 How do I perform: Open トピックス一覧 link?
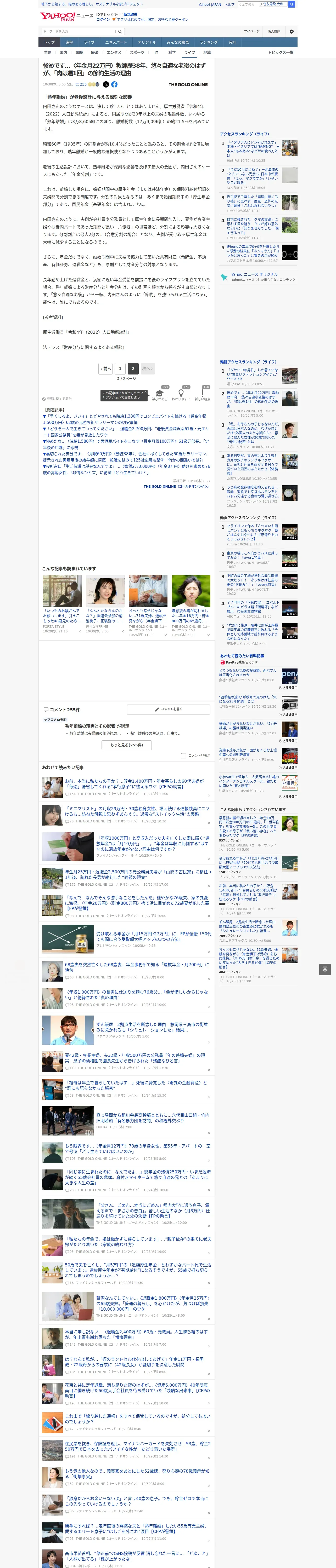(x=281, y=52)
